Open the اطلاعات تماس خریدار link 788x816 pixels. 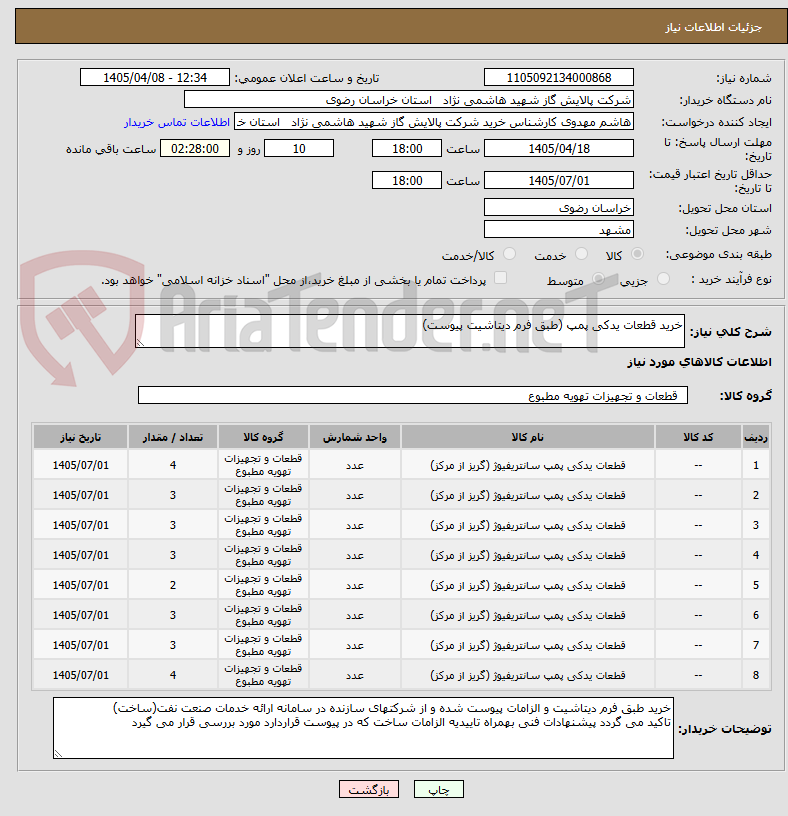177,122
